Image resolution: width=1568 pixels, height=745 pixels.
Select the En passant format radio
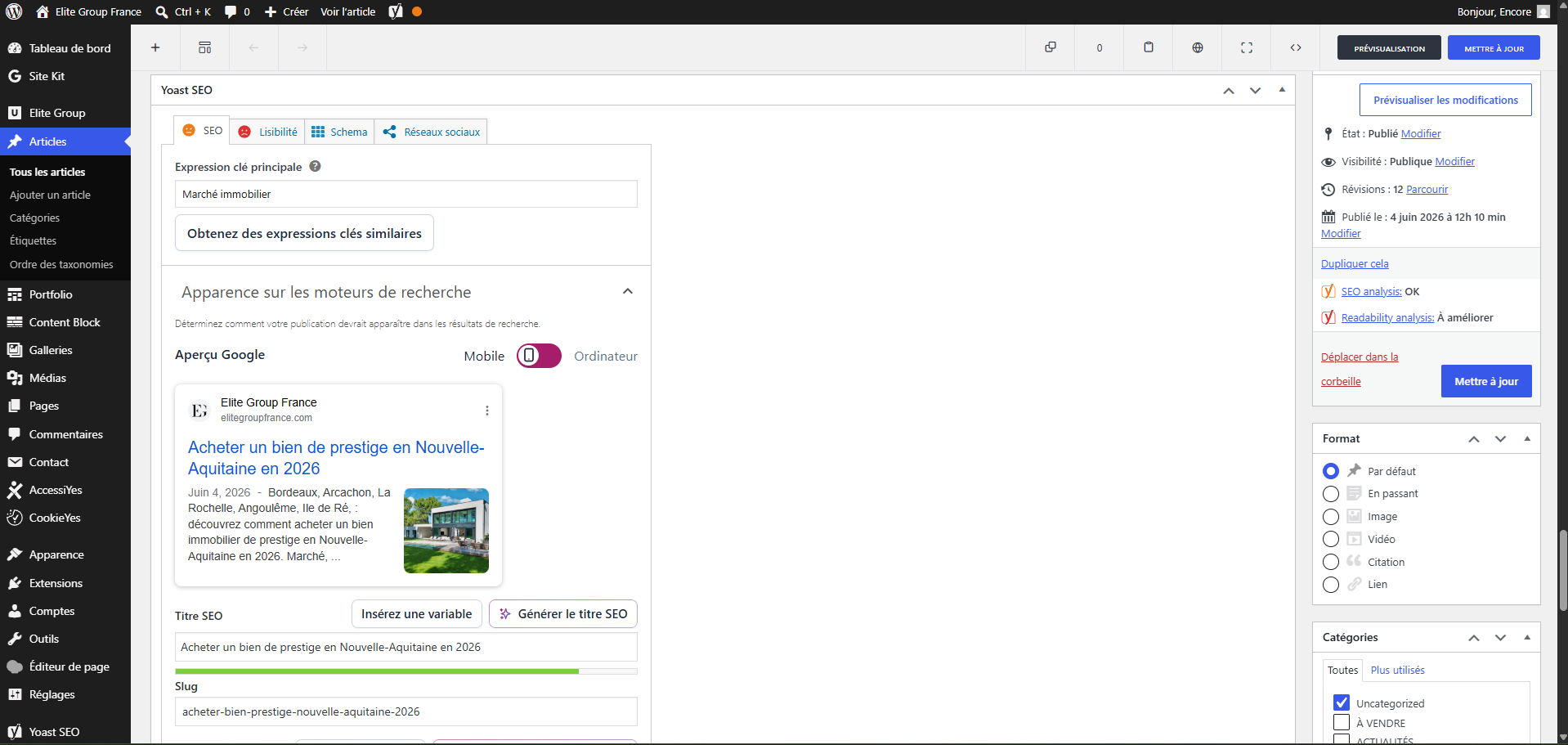pyautogui.click(x=1331, y=494)
